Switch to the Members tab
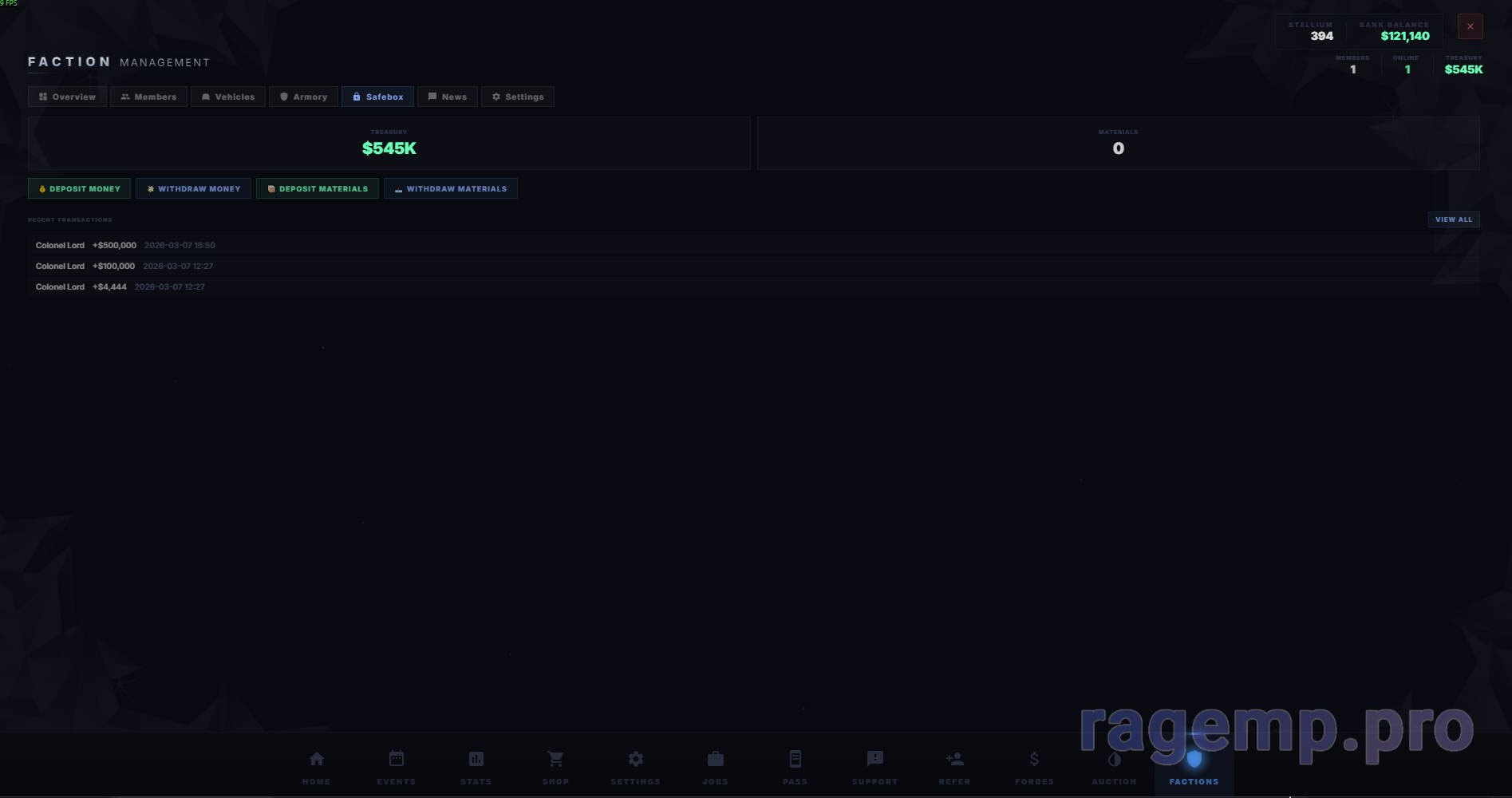 tap(148, 97)
